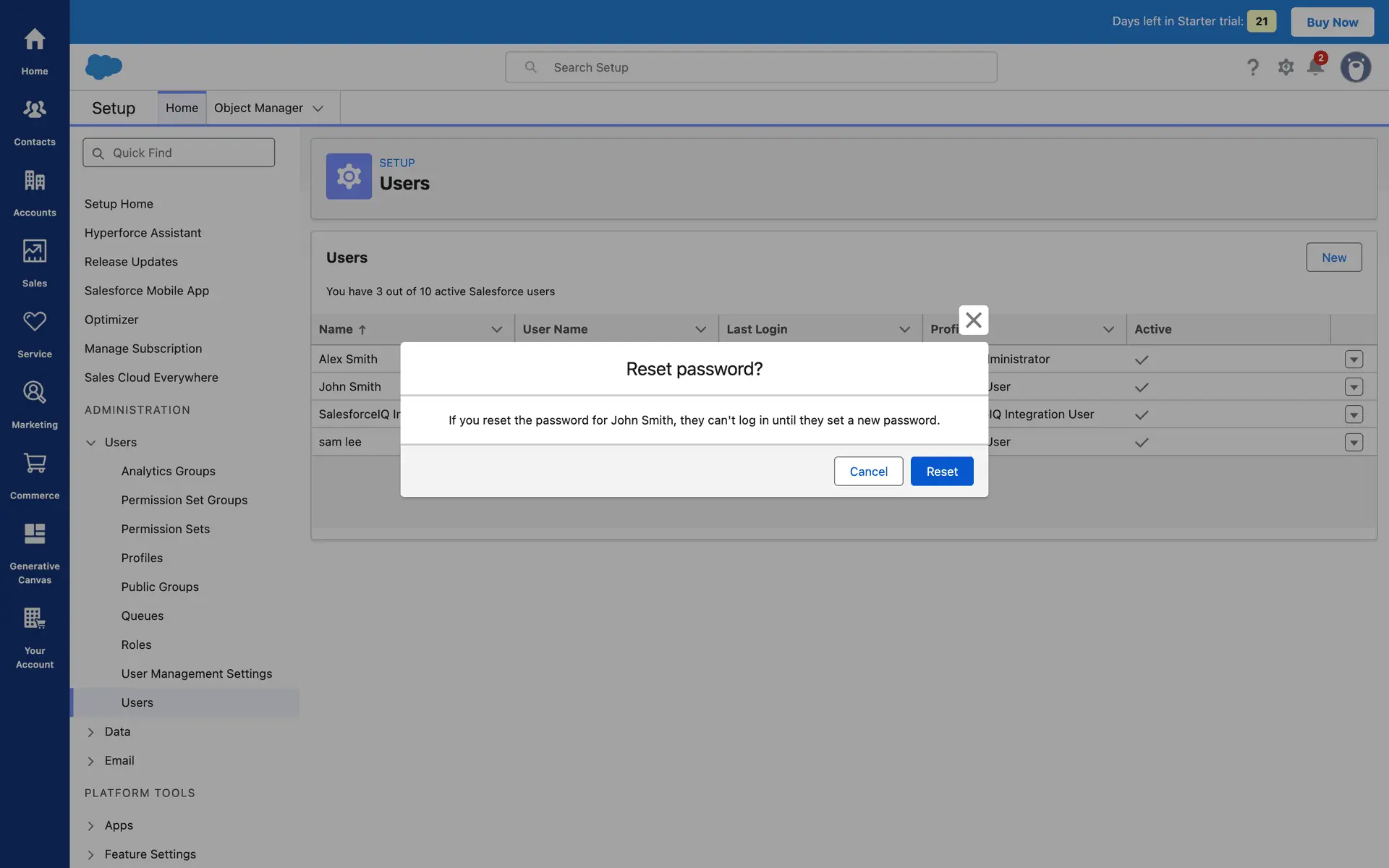
Task: Open the Marketing magnifier icon
Action: pyautogui.click(x=34, y=393)
